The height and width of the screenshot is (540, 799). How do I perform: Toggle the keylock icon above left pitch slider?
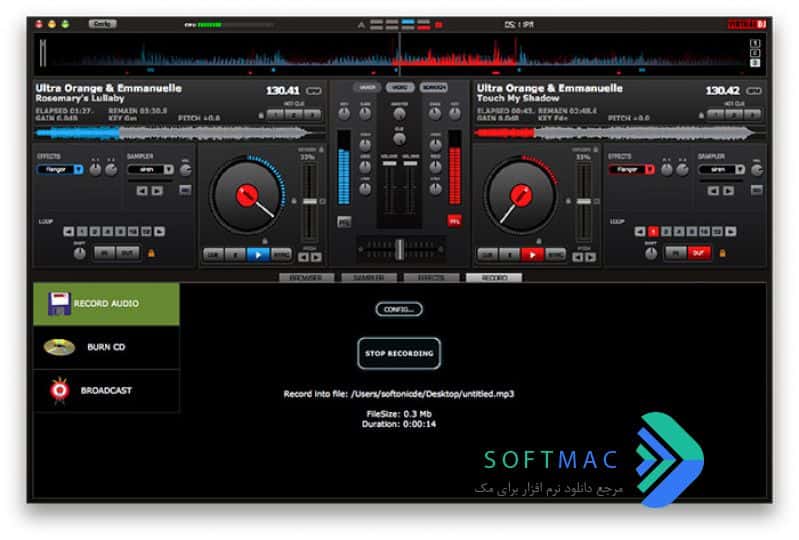click(x=321, y=150)
